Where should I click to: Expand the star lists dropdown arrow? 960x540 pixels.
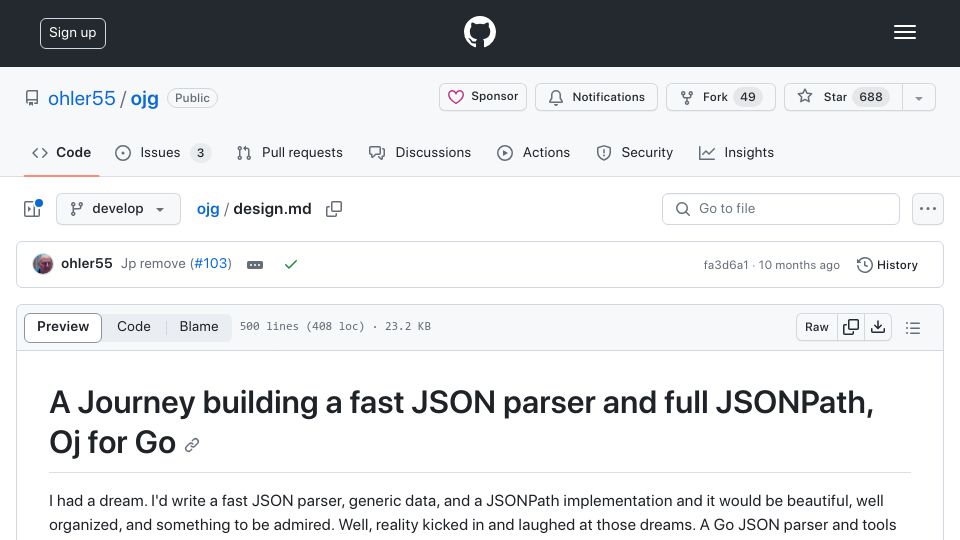click(918, 97)
